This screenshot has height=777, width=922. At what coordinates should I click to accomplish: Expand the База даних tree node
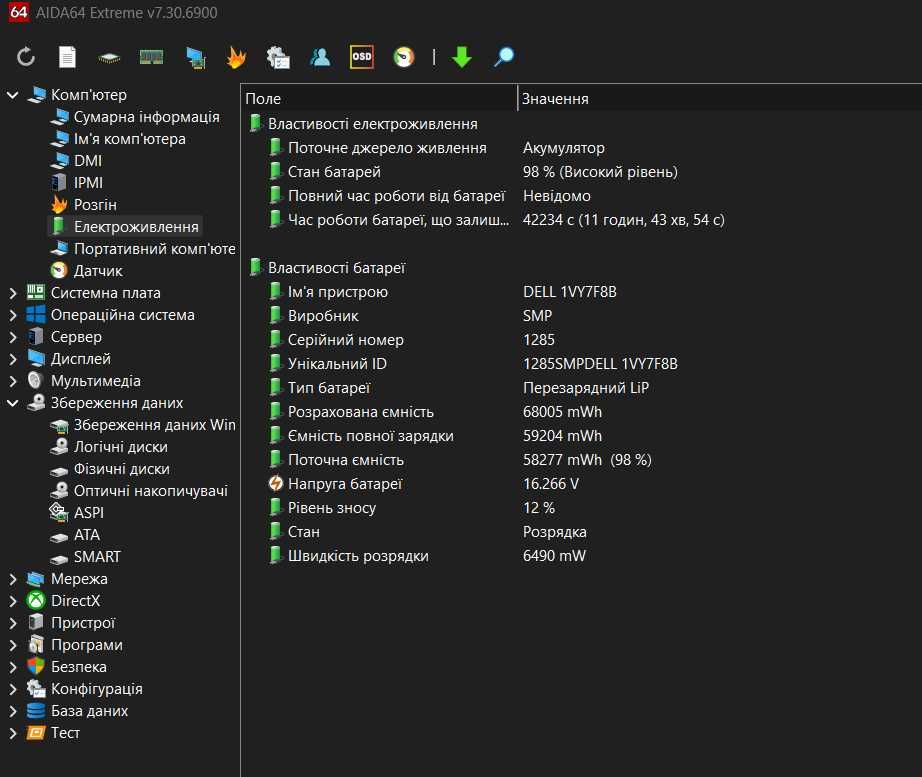click(12, 711)
